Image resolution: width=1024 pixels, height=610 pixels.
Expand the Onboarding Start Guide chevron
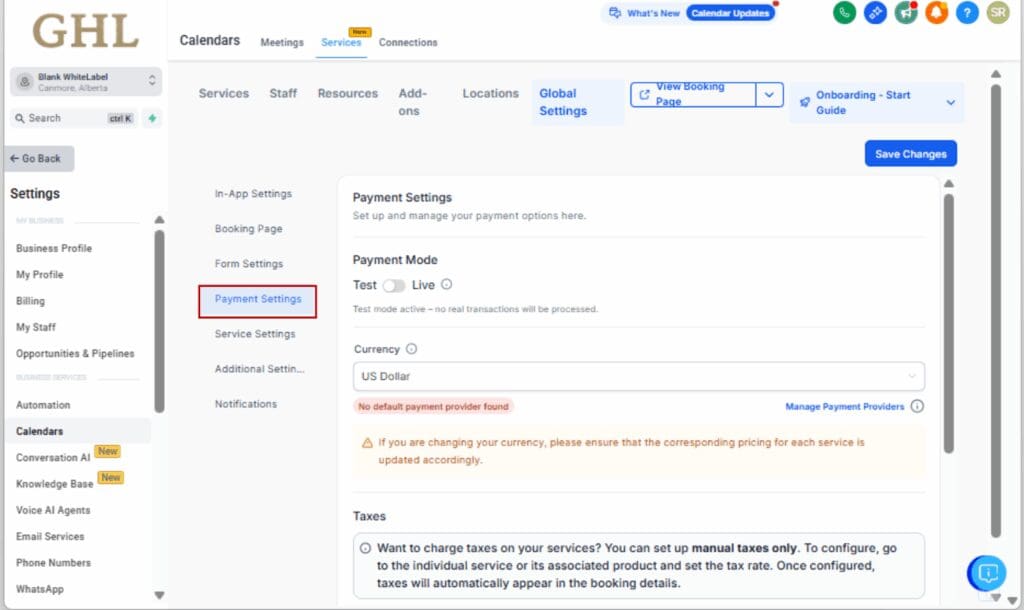pos(950,102)
